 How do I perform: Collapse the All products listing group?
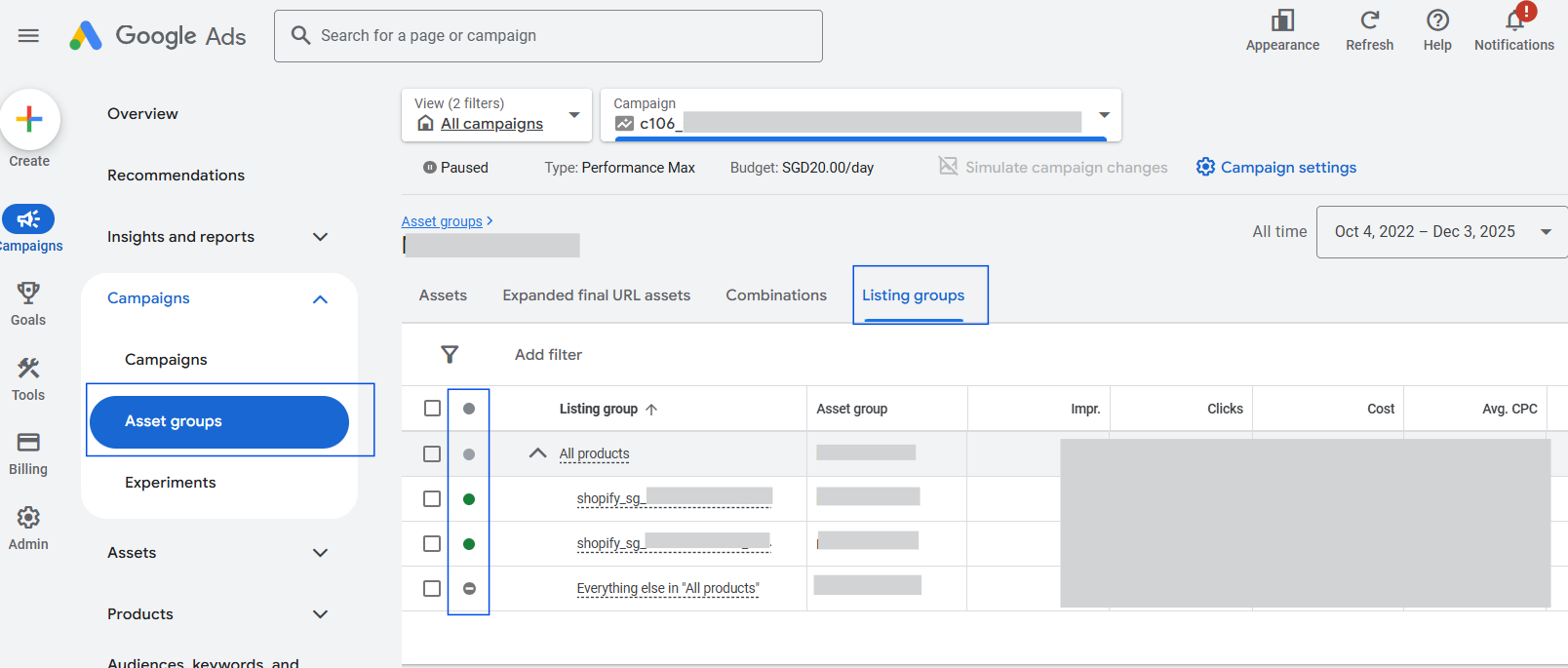pyautogui.click(x=537, y=453)
